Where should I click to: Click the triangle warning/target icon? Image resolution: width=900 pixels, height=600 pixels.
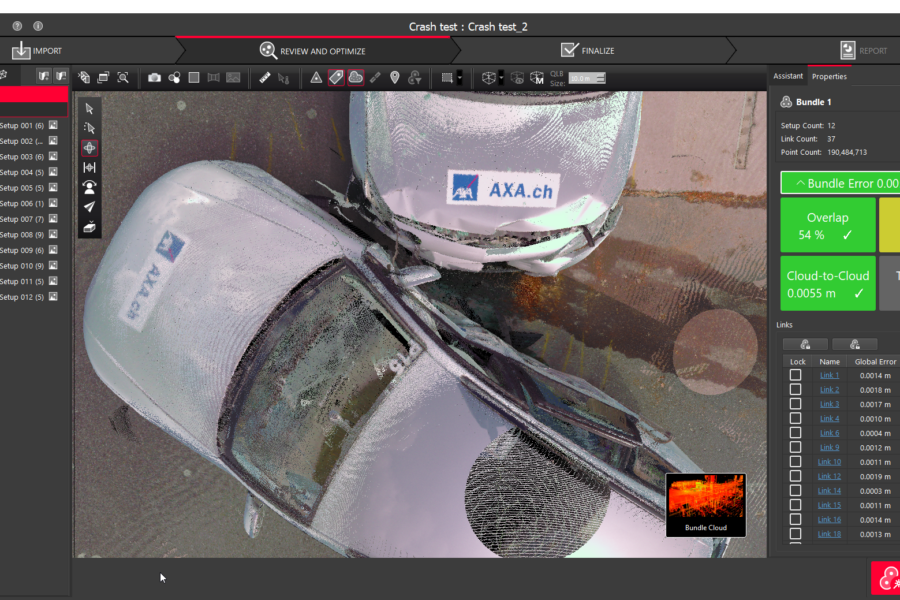tap(316, 78)
